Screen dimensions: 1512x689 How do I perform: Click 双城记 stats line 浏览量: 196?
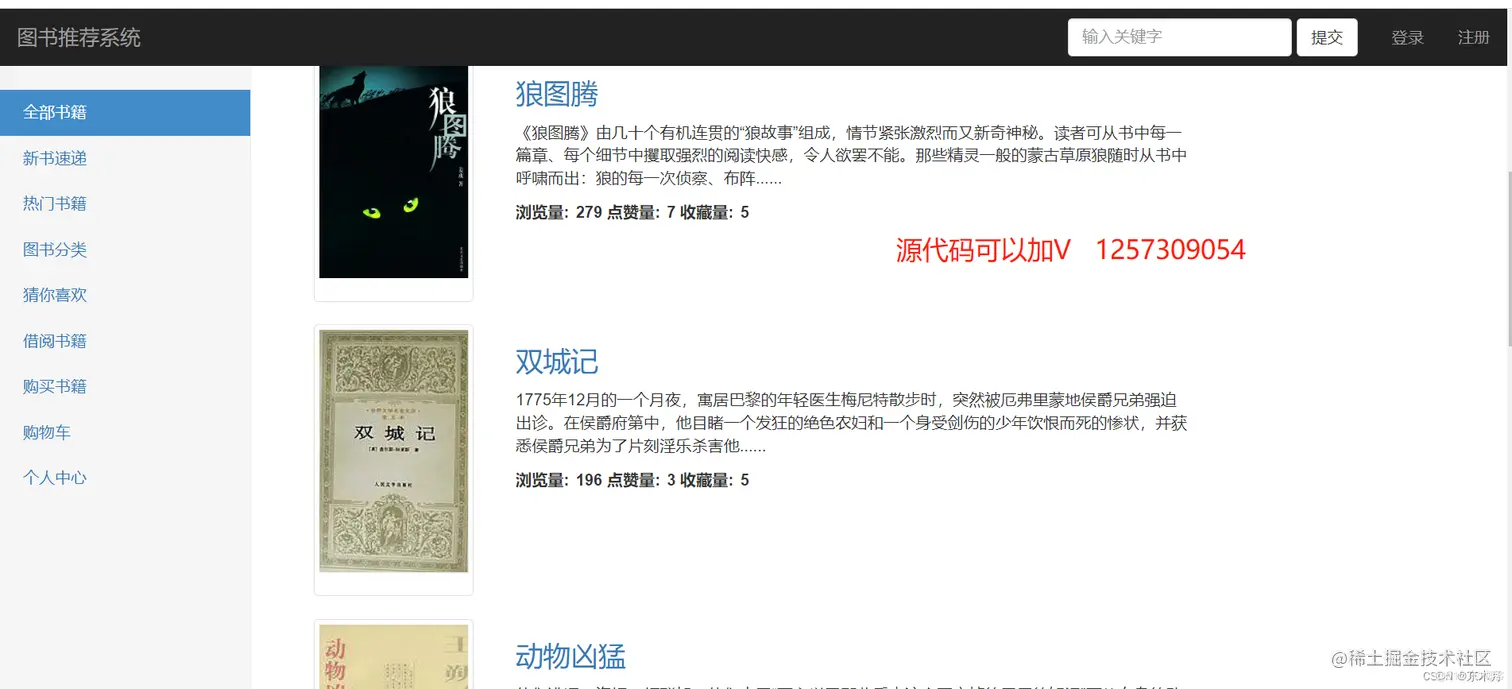pos(632,480)
